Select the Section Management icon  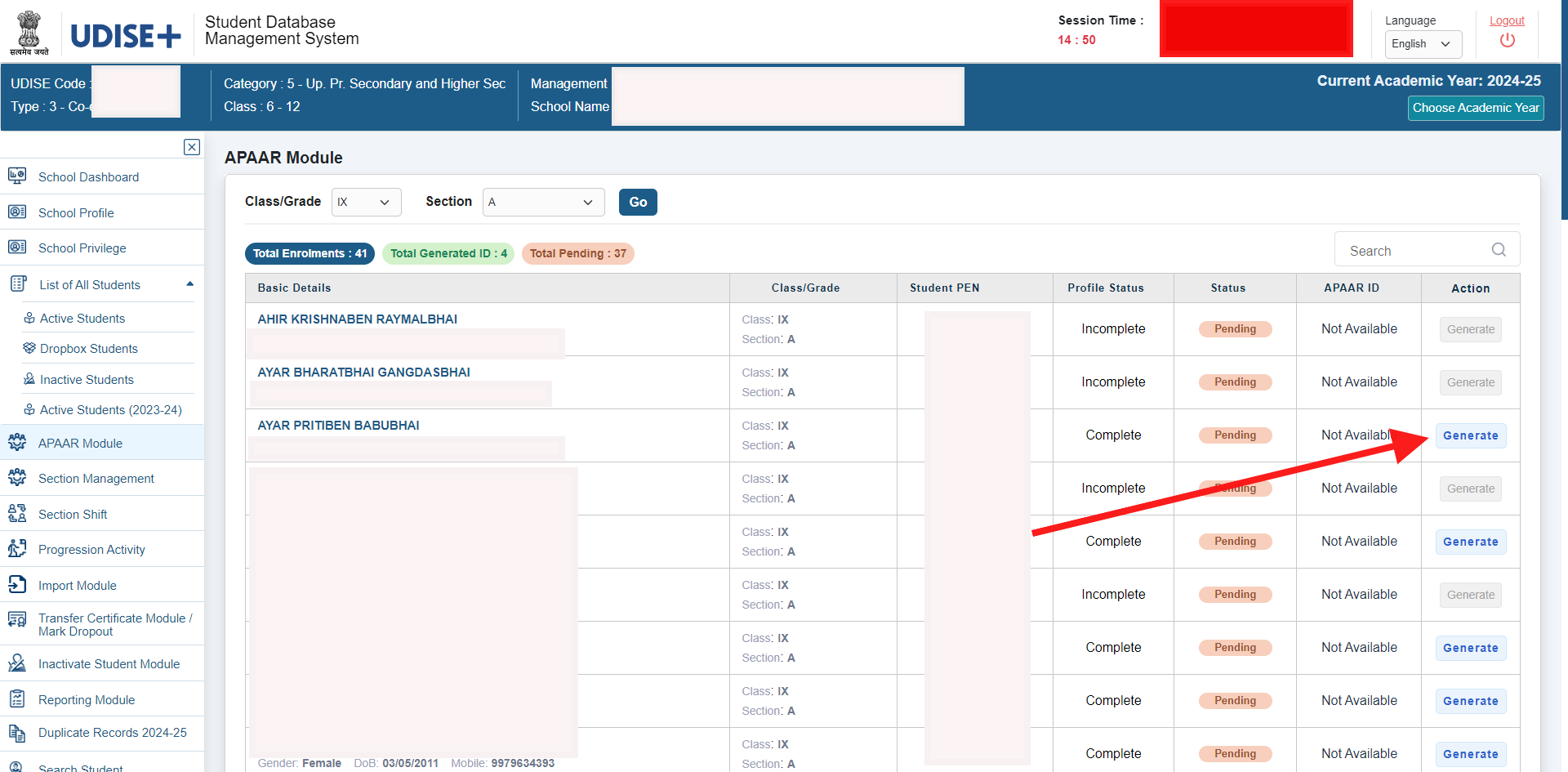click(17, 477)
